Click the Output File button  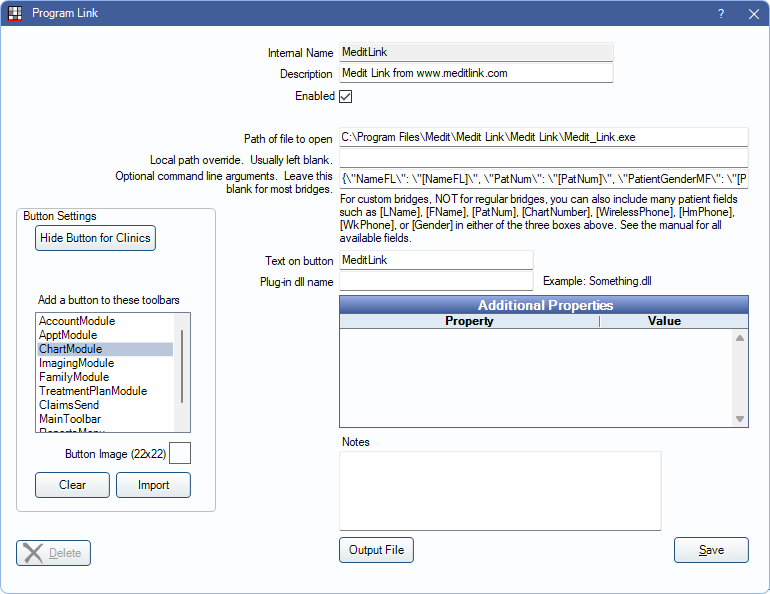coord(376,550)
